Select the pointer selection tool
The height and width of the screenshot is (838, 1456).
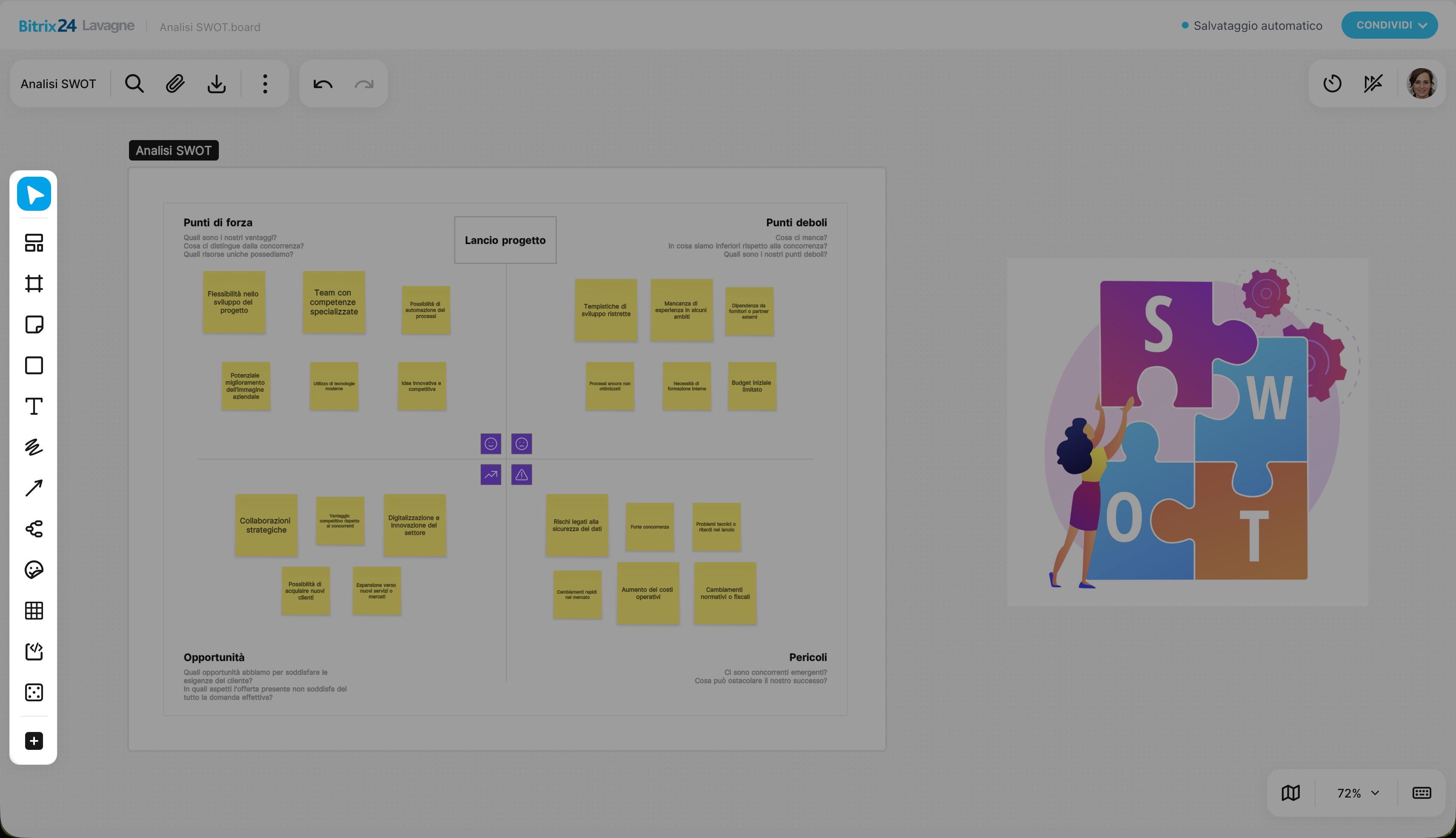(x=34, y=194)
